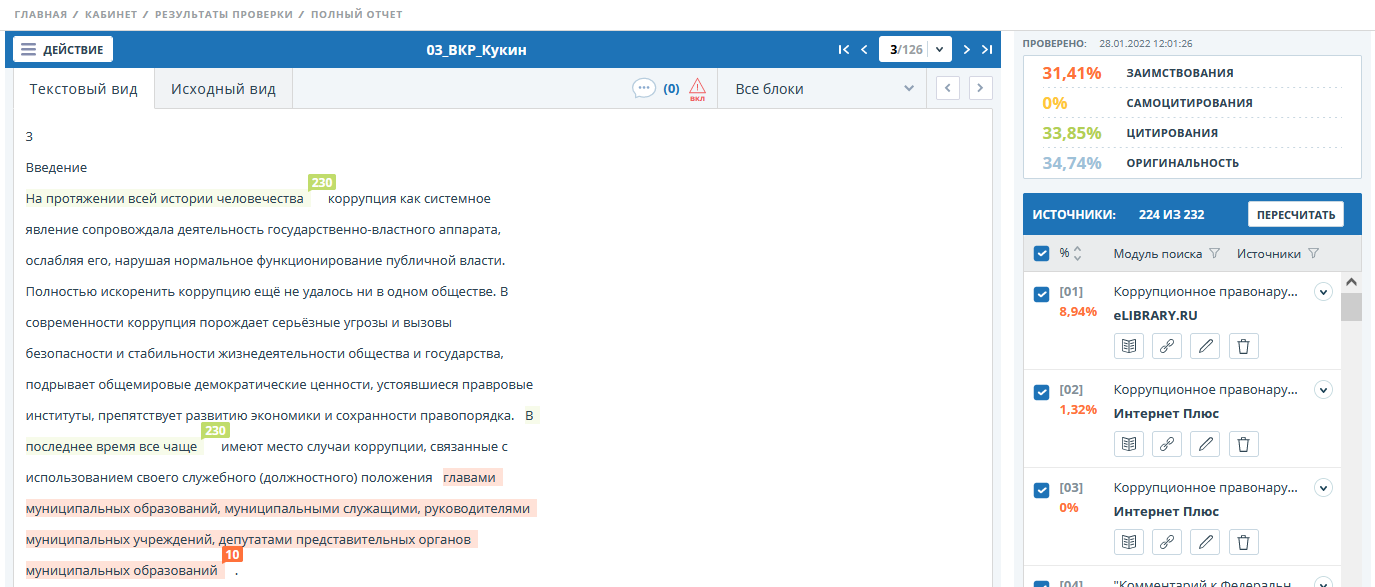Click the orange source marker 10
1375x587 pixels.
click(x=232, y=555)
